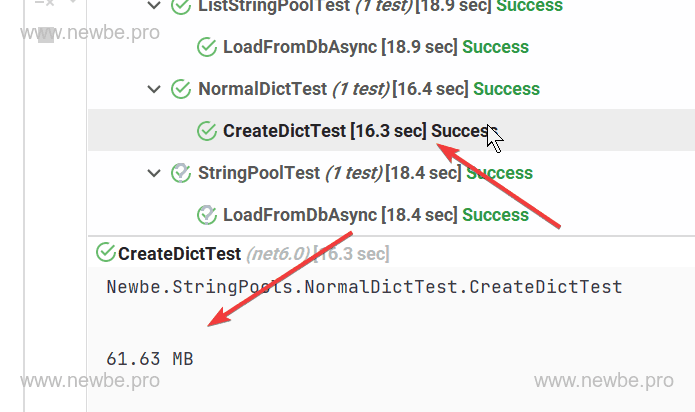Click the NormalDictTest success checkmark icon

tap(181, 89)
